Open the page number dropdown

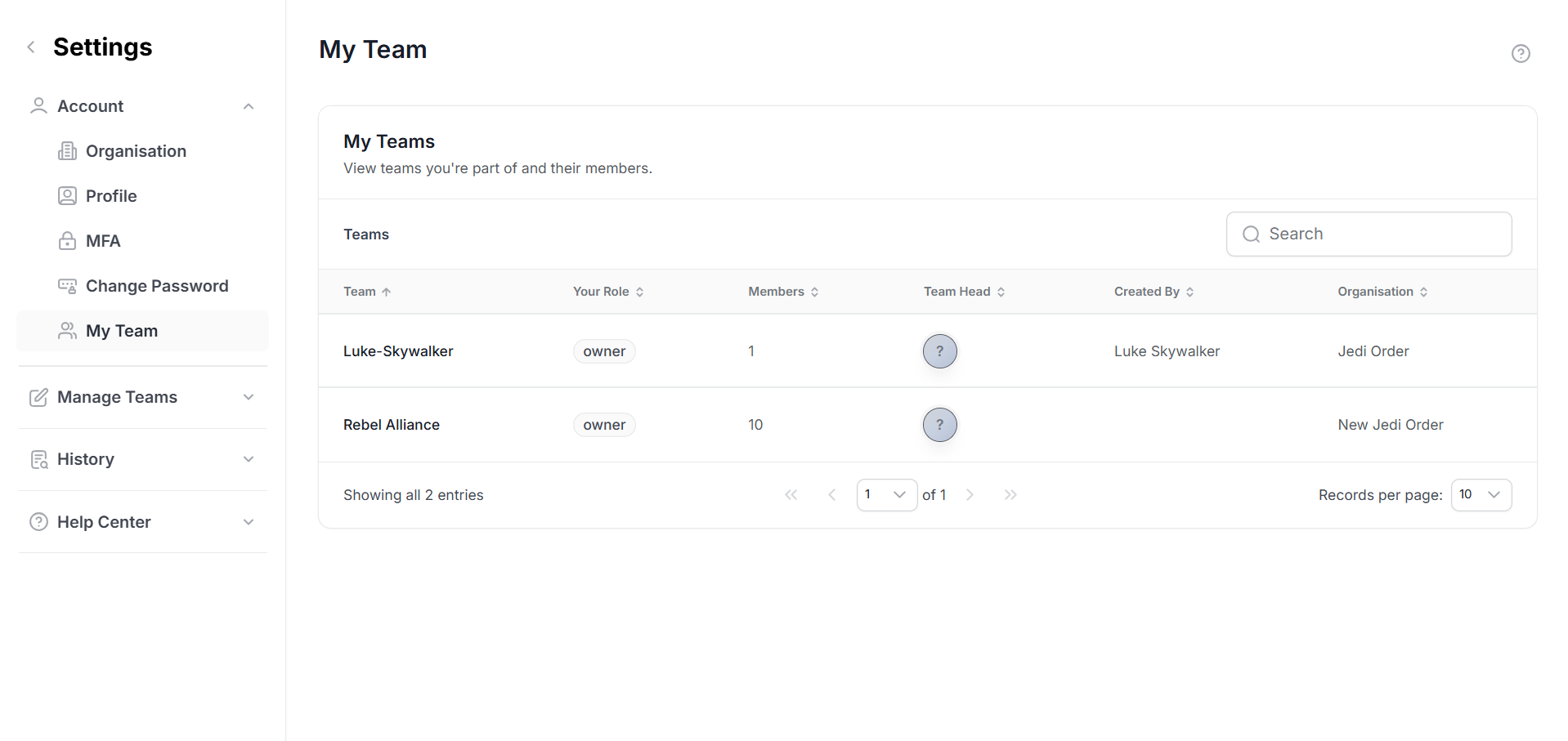[886, 495]
